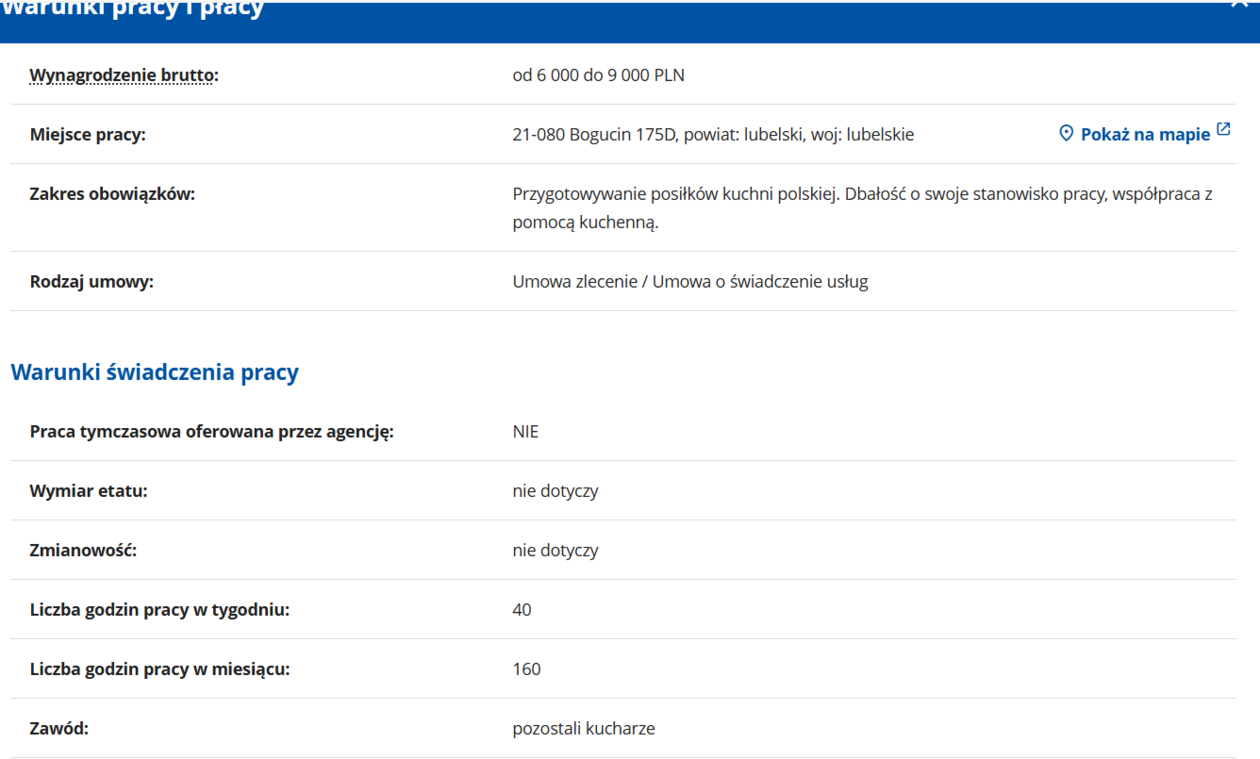The image size is (1260, 759).
Task: Click the 'Zawód' row label
Action: pyautogui.click(x=59, y=729)
